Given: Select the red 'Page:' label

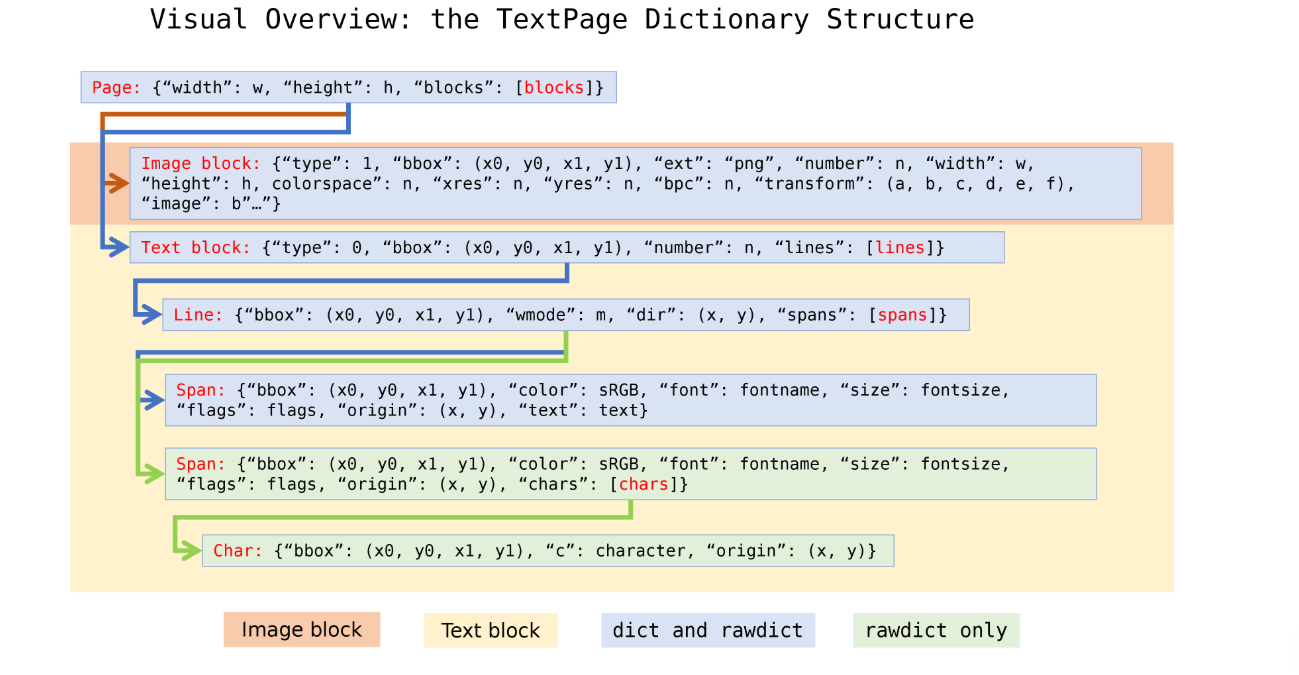Looking at the screenshot, I should pyautogui.click(x=117, y=88).
